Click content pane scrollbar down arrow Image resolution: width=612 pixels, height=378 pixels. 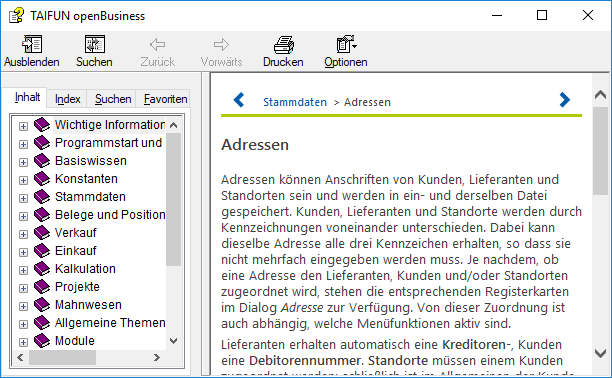[600, 353]
